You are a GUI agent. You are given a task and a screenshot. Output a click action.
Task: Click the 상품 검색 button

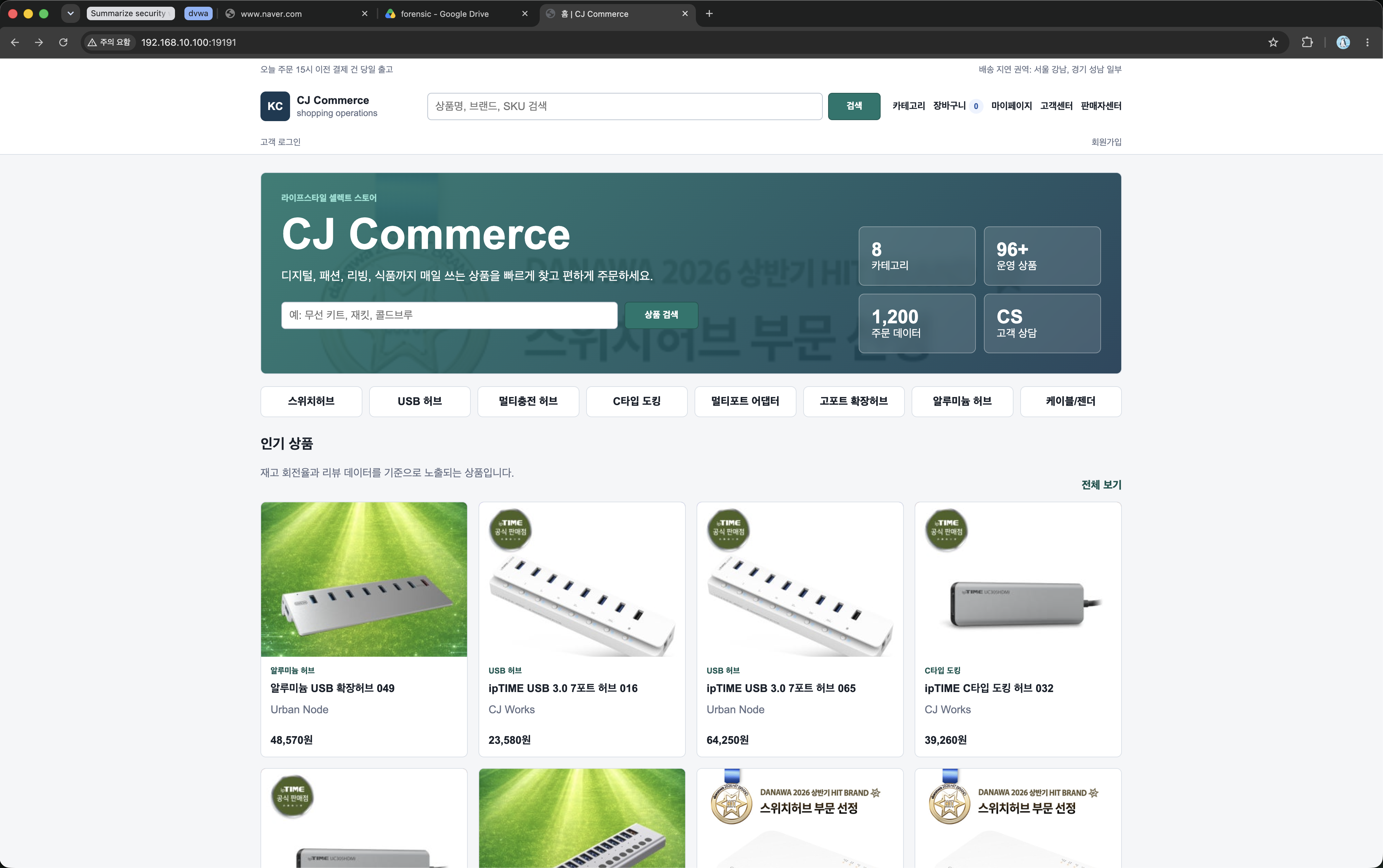click(661, 315)
